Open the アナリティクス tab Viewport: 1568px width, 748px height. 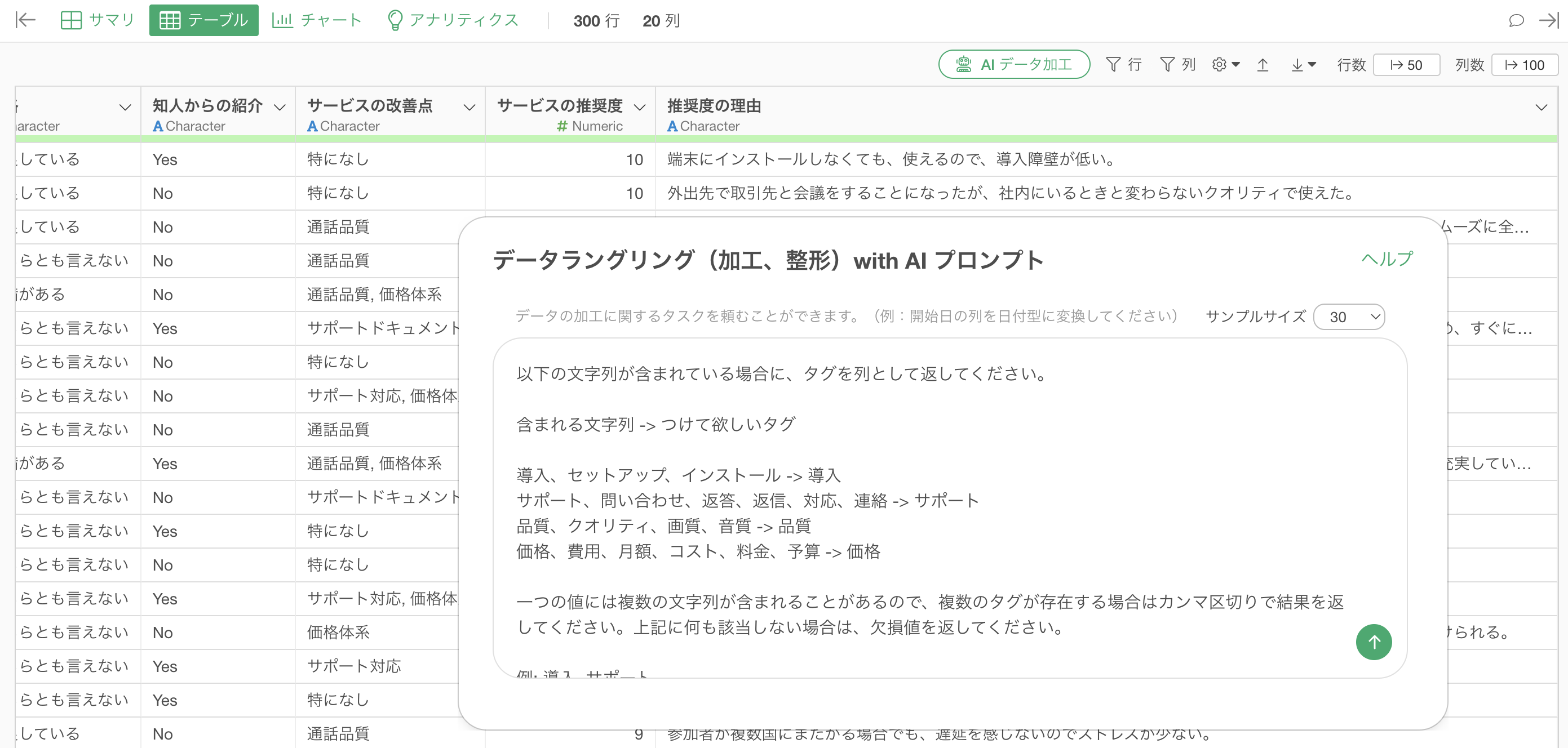pos(453,20)
